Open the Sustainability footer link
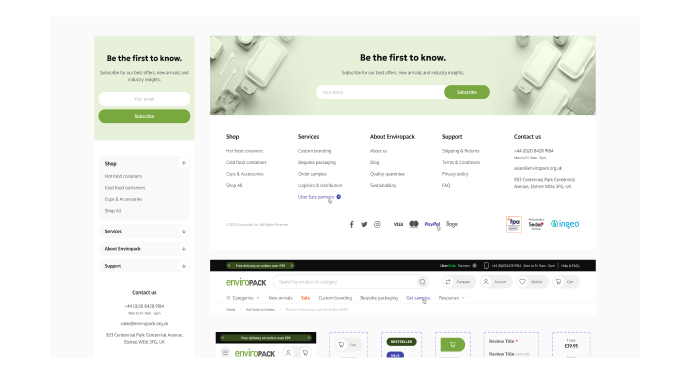Viewport: 690px width, 373px height. click(383, 186)
